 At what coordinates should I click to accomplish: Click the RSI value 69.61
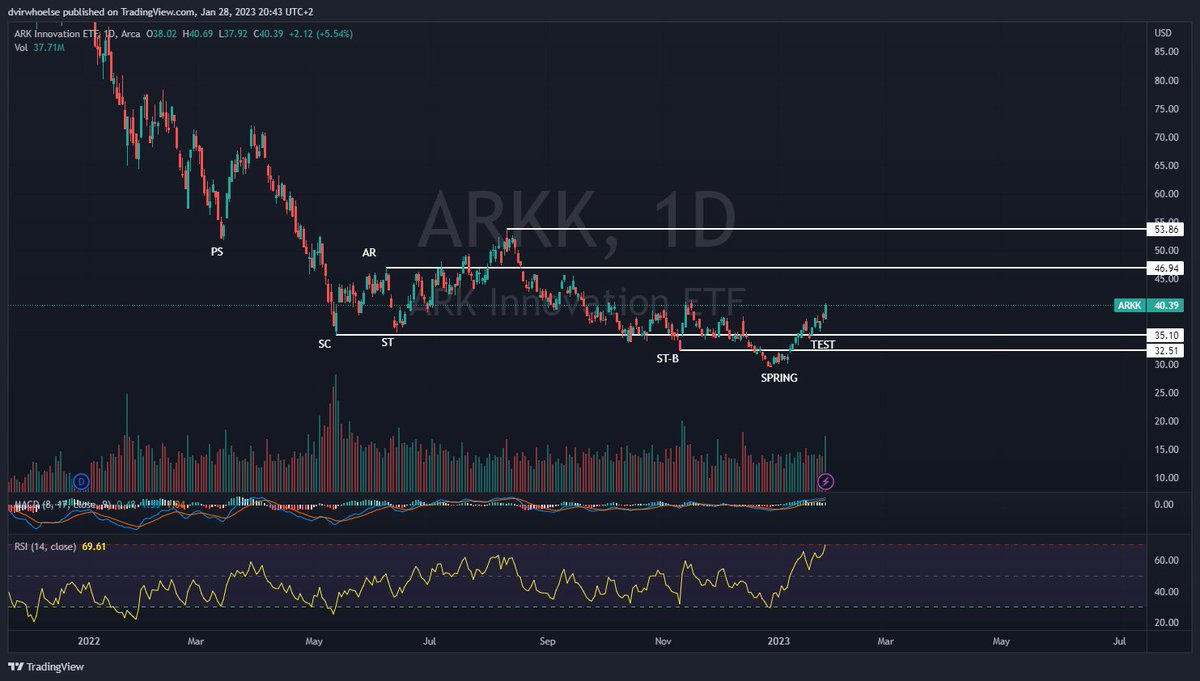[x=96, y=547]
